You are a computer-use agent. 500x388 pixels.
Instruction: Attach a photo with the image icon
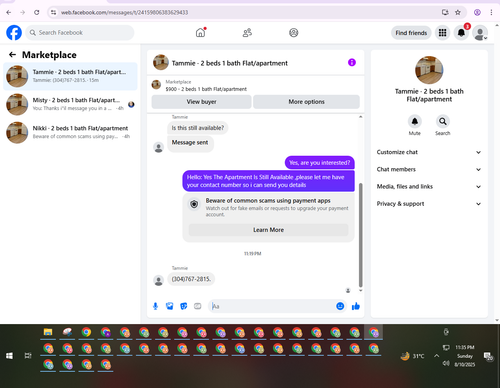pyautogui.click(x=169, y=306)
